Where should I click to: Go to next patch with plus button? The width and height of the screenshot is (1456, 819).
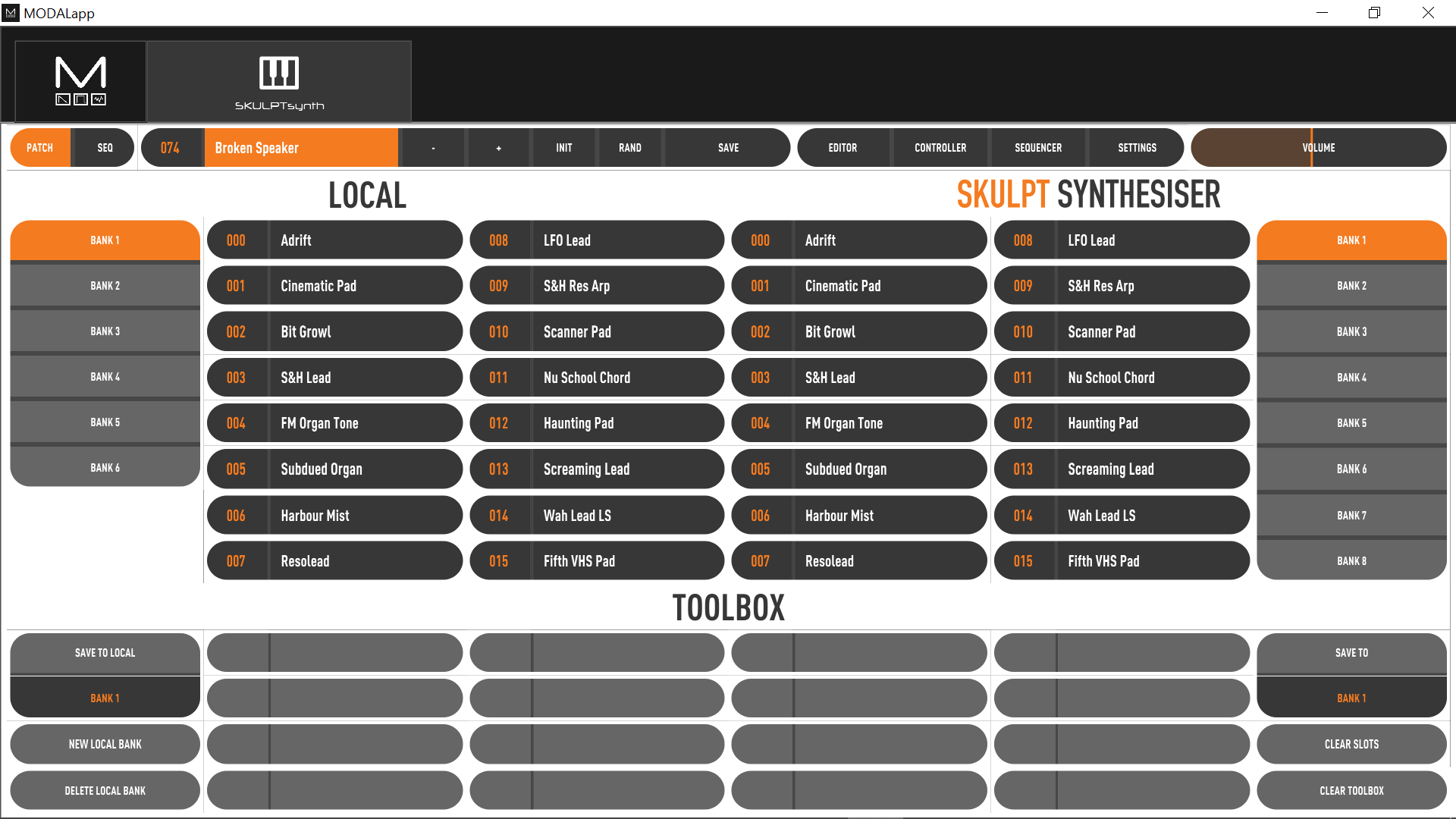(x=498, y=148)
